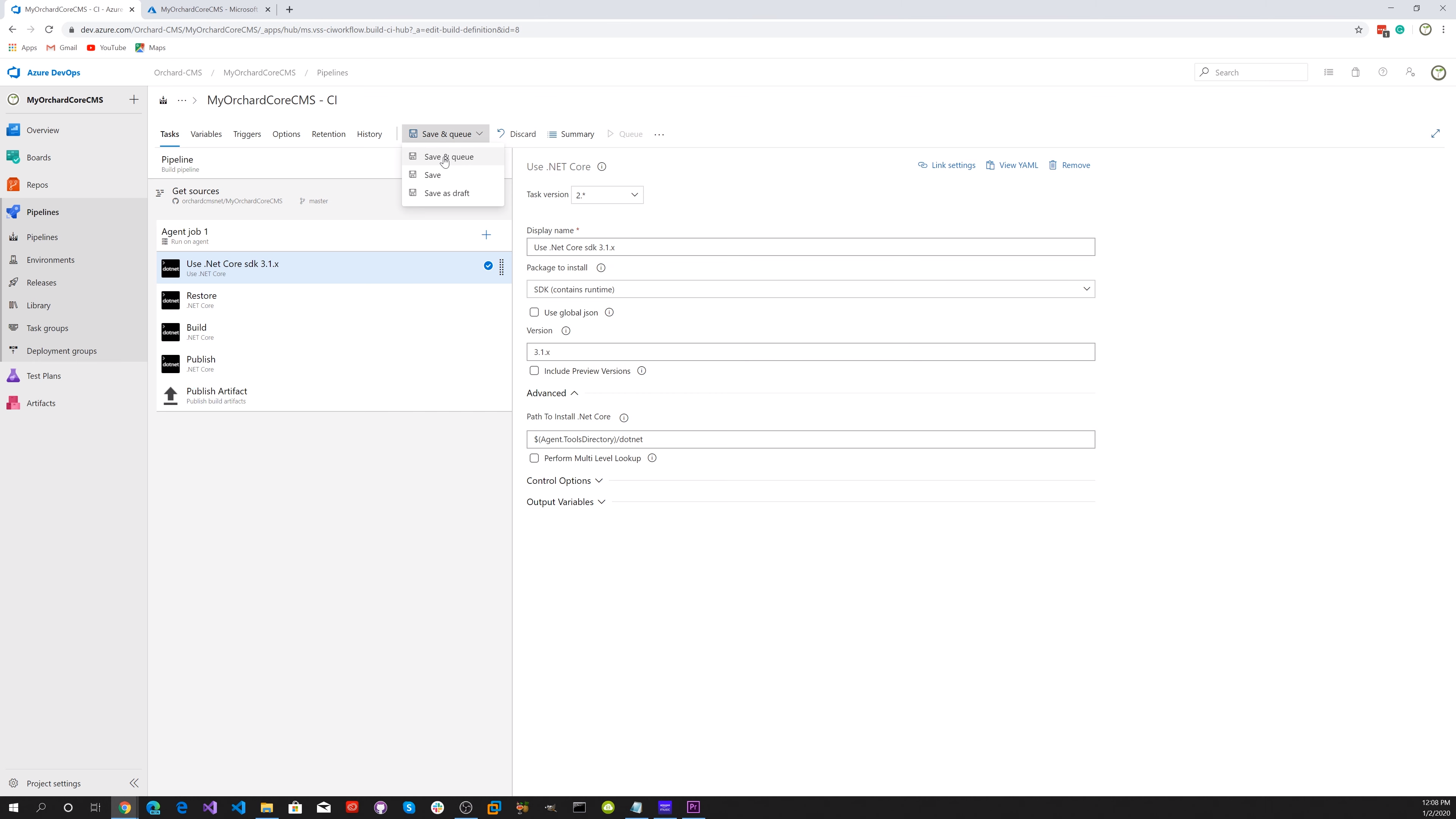Choose Save from the dropdown menu

(x=453, y=175)
